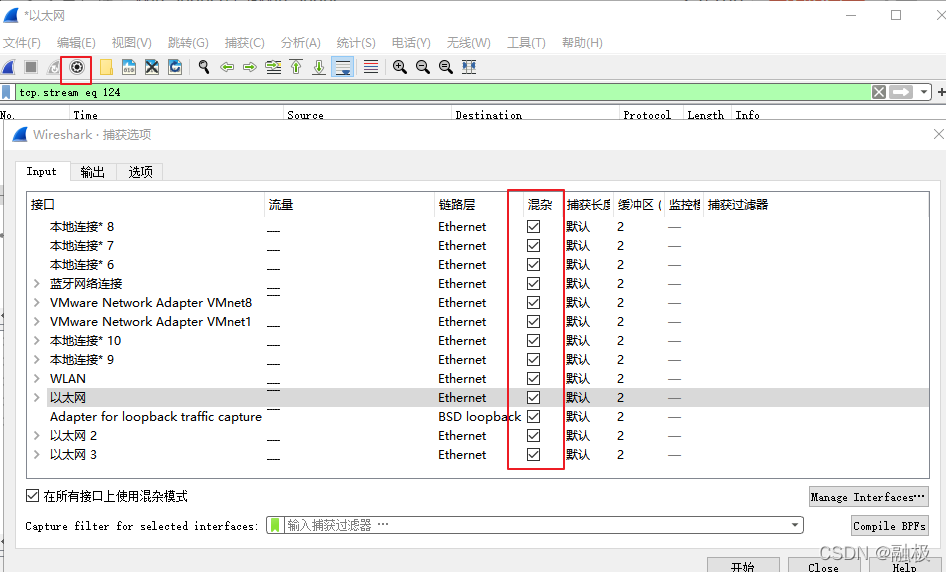Open display filter bookmark icon

[x=7, y=92]
